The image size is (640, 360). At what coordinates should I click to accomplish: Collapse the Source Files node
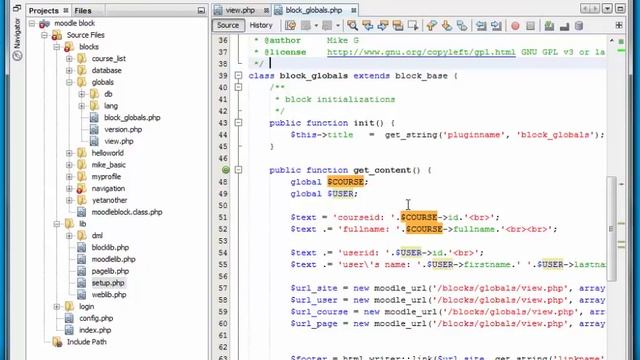click(44, 36)
